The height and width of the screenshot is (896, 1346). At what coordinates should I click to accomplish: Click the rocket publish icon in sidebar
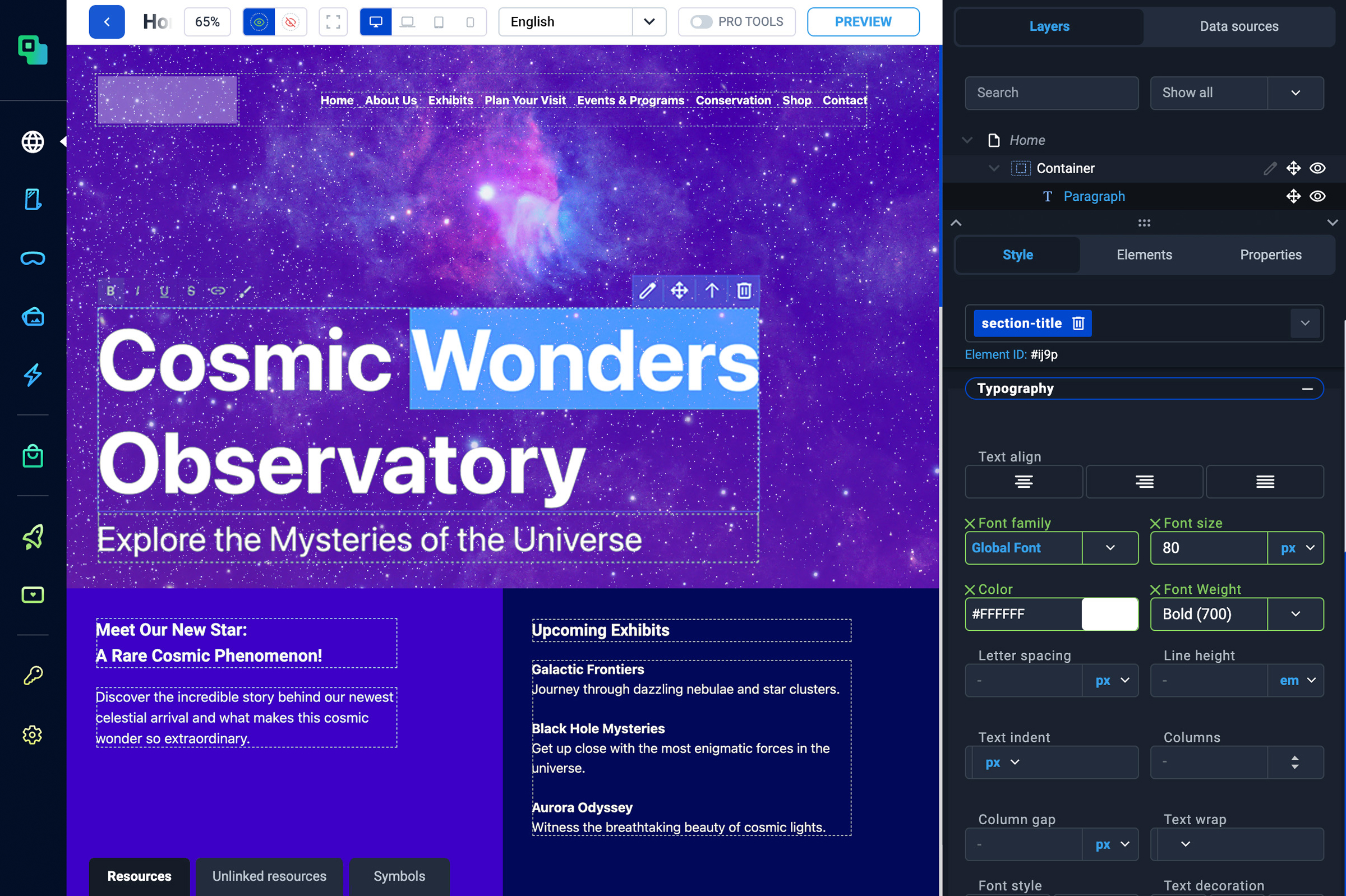[33, 537]
